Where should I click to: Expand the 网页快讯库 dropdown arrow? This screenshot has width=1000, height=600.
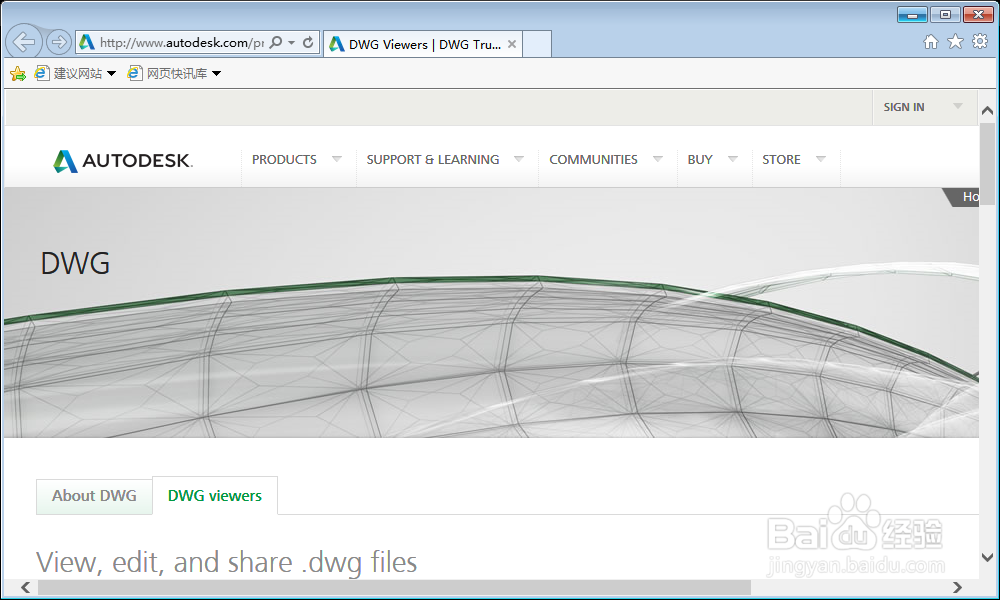pyautogui.click(x=216, y=73)
